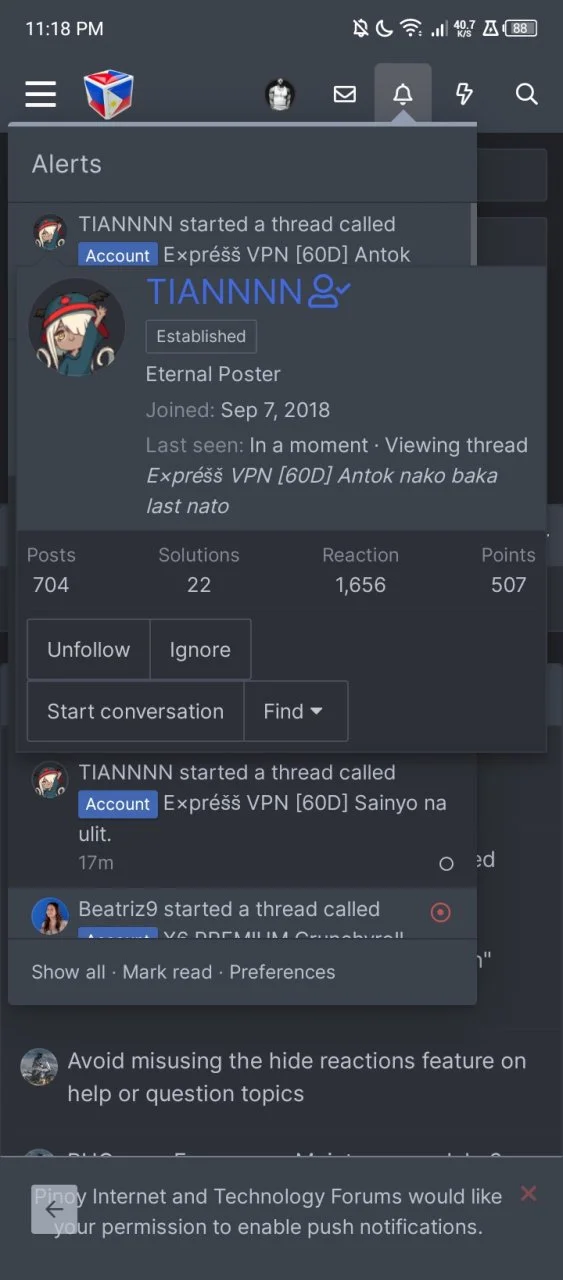The image size is (563, 1280).
Task: Dismiss push notification prompt with red X
Action: 529,1193
